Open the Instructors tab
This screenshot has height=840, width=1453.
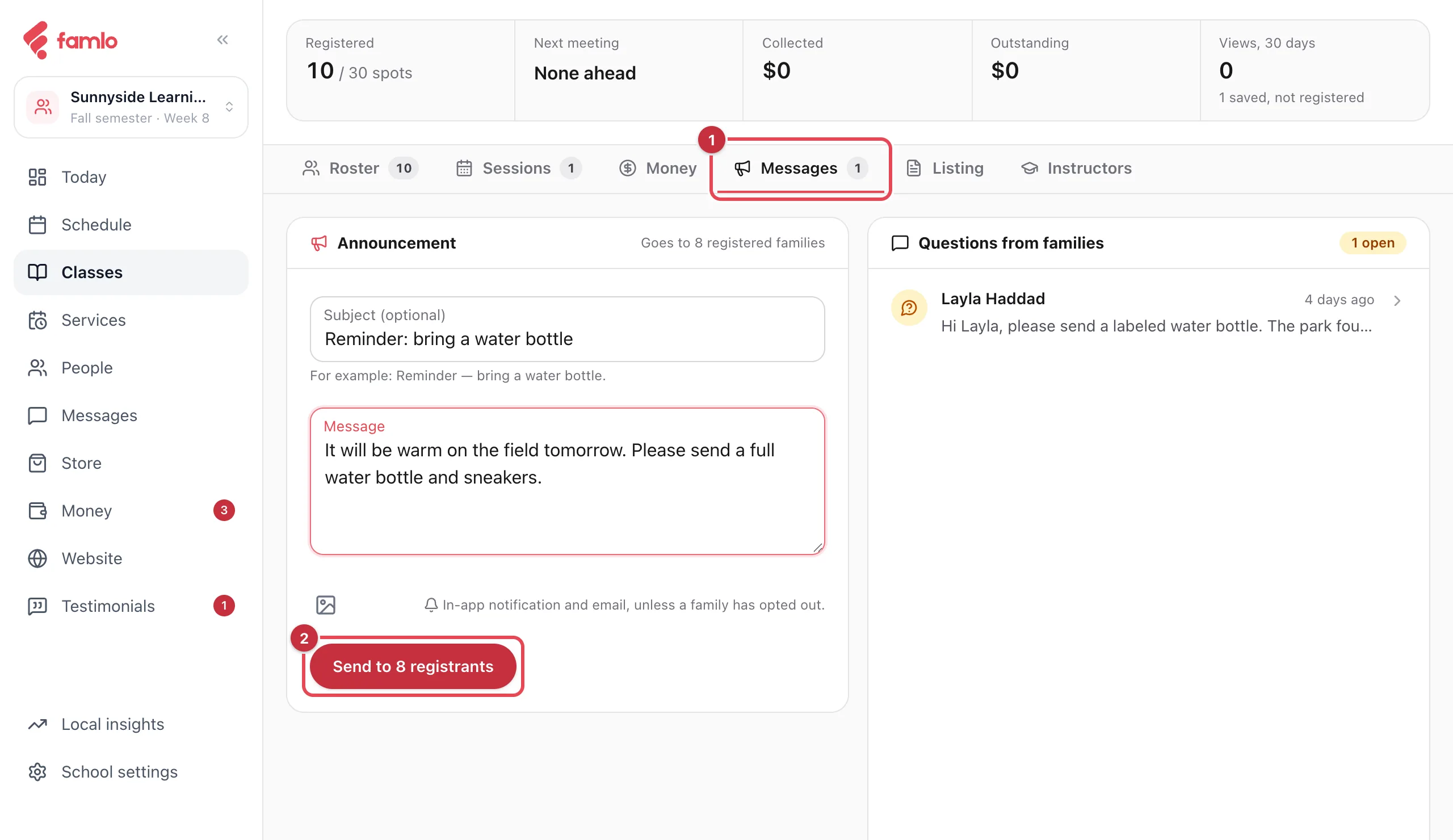pos(1076,169)
